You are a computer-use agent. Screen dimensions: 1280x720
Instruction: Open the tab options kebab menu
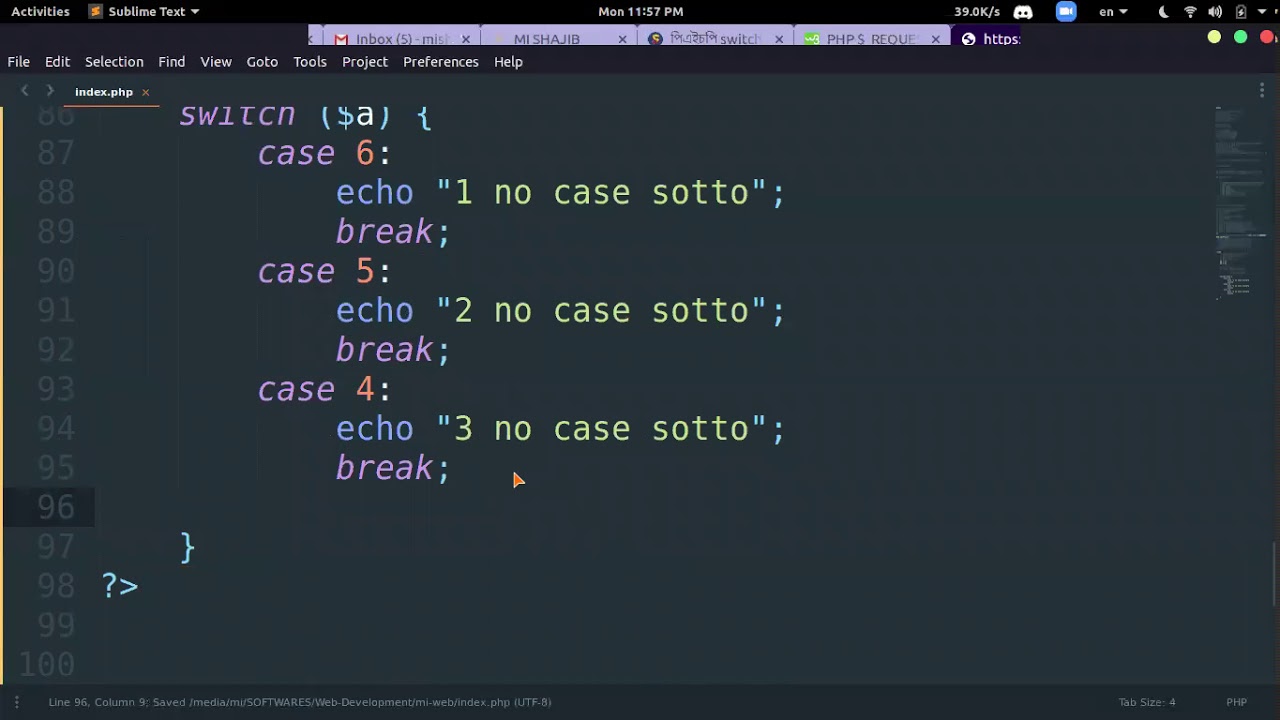point(1262,91)
